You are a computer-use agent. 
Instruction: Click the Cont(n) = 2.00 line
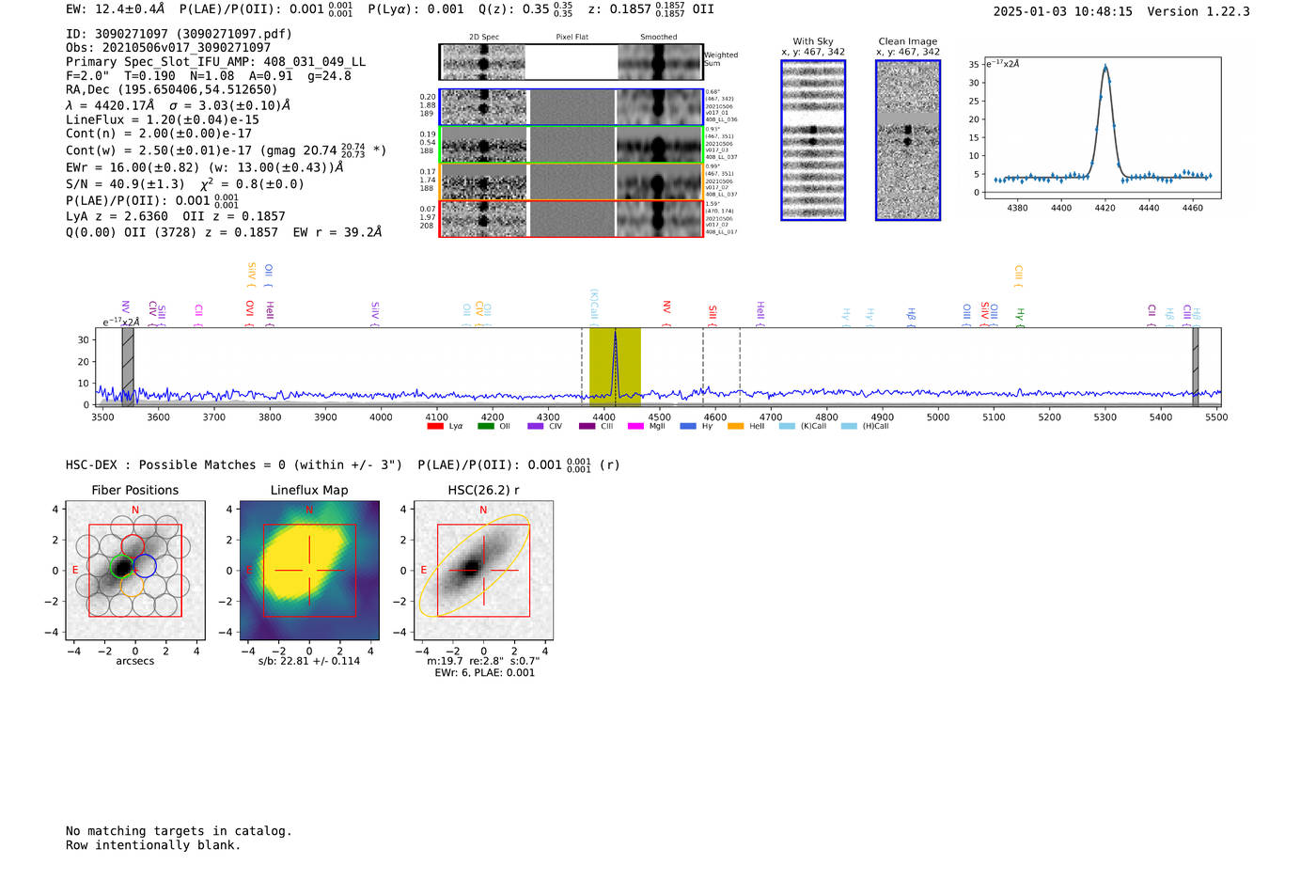[x=159, y=134]
